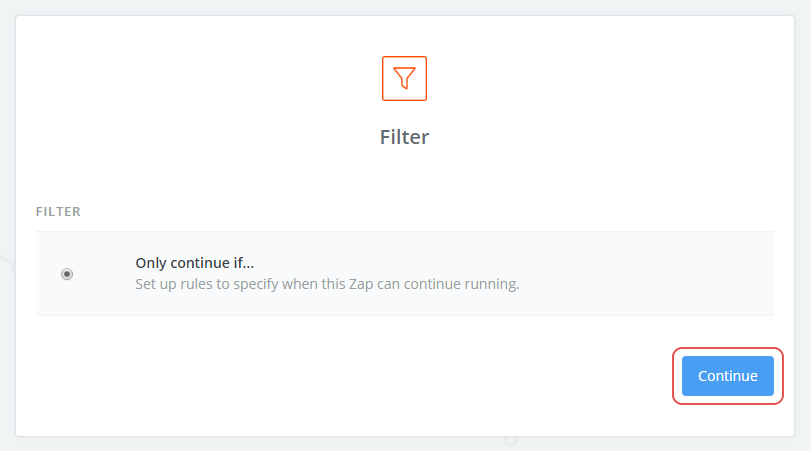This screenshot has width=811, height=451.
Task: Click the 'Only continue if...' option title
Action: coord(195,263)
